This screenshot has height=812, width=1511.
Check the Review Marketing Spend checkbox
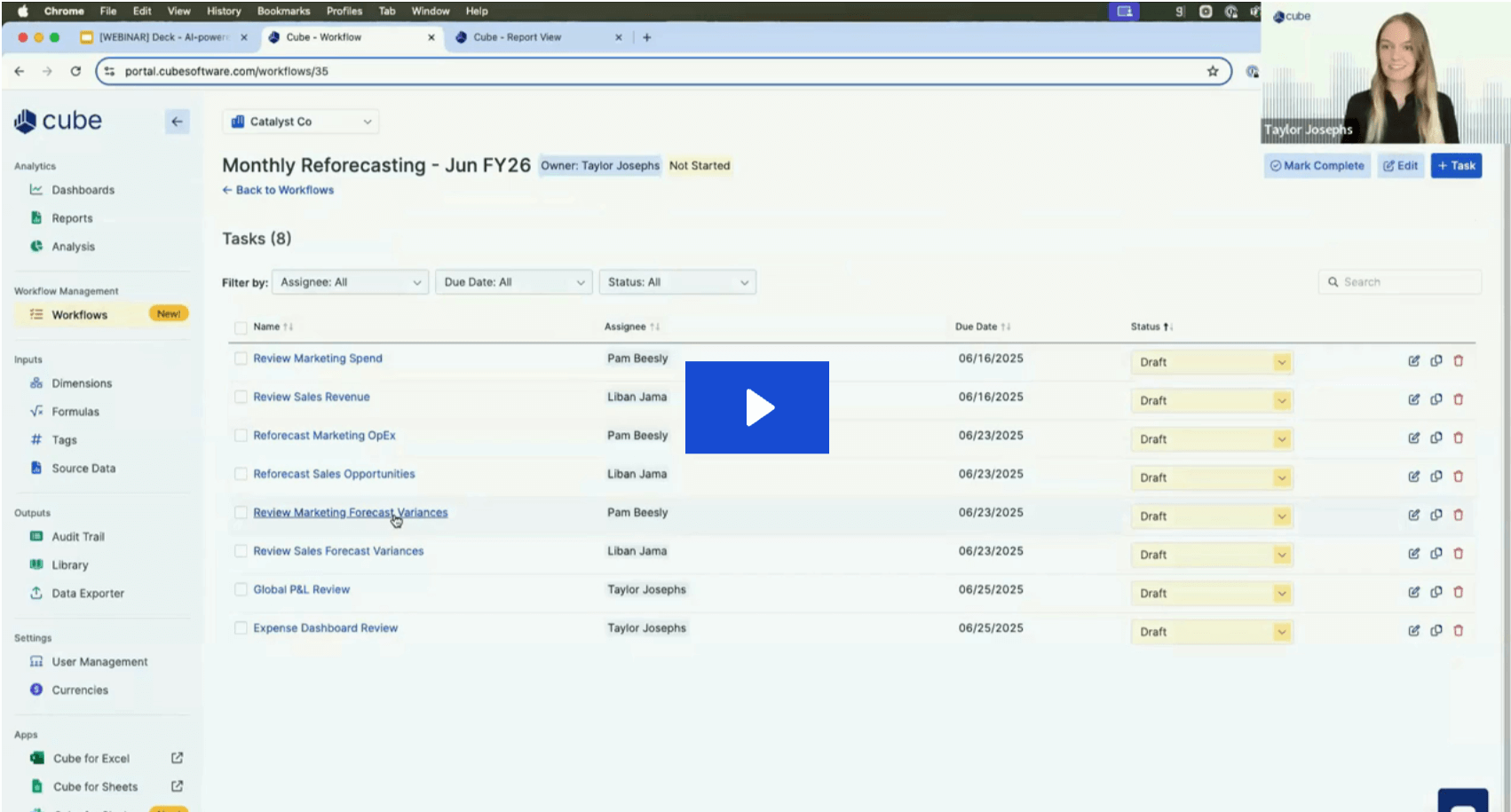[x=241, y=359]
